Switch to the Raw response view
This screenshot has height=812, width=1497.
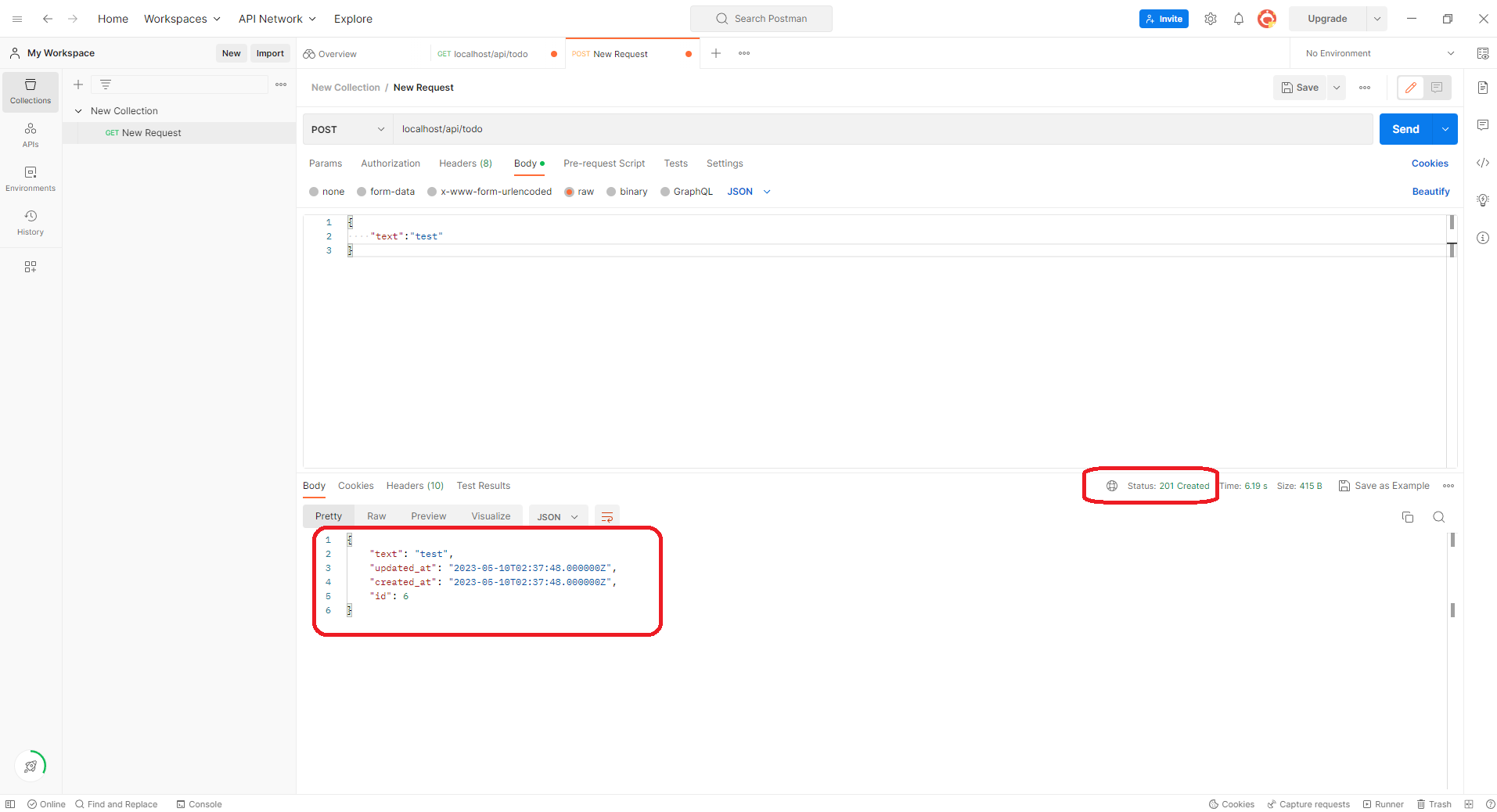click(x=376, y=516)
